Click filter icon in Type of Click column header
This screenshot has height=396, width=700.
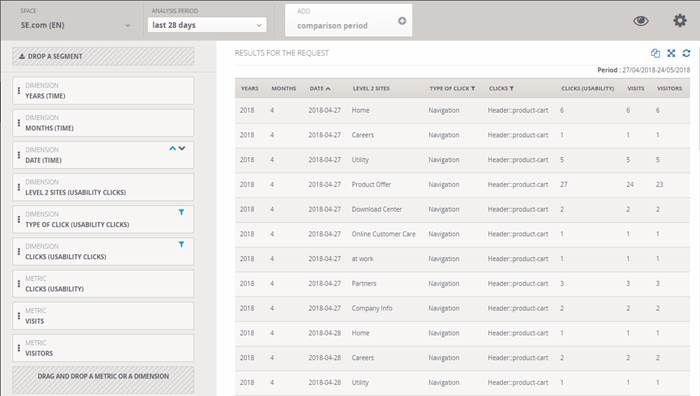tap(473, 88)
